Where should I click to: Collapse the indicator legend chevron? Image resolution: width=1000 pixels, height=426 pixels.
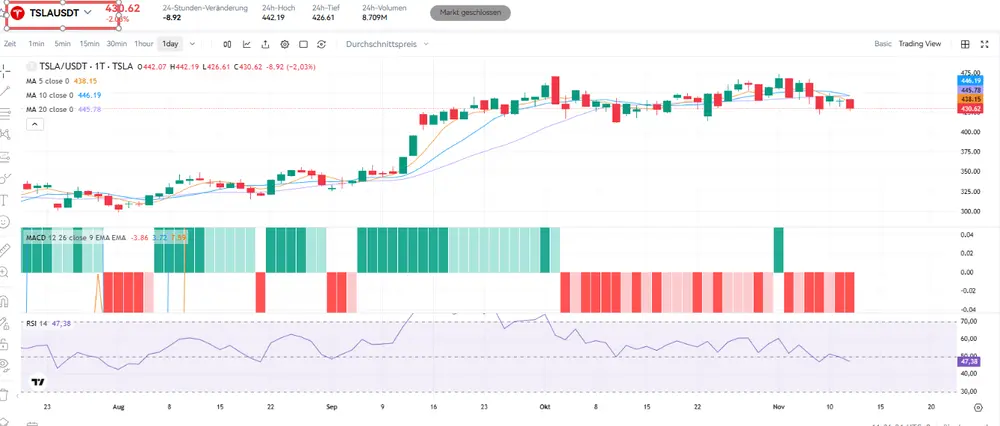34,123
